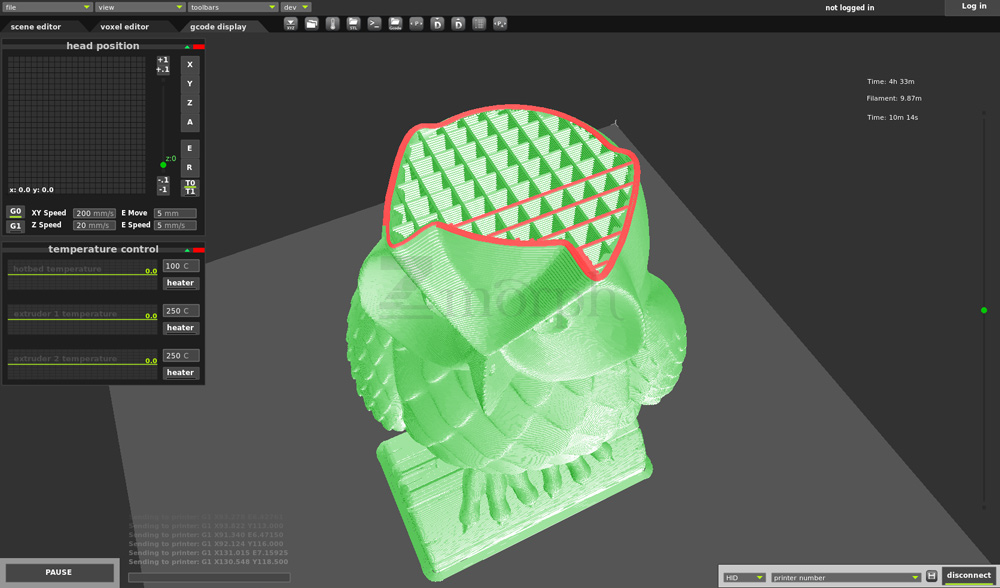This screenshot has width=1000, height=588.
Task: Load a file via Gcode folder icon
Action: pos(395,23)
